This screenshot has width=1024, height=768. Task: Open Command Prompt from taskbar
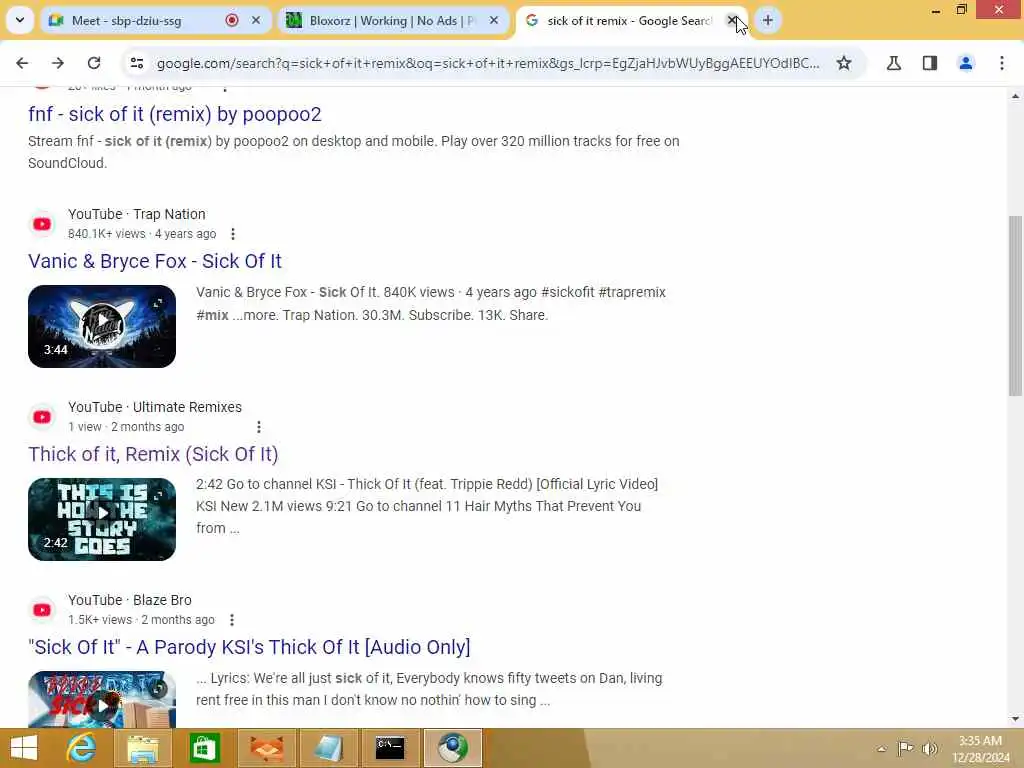pyautogui.click(x=390, y=748)
